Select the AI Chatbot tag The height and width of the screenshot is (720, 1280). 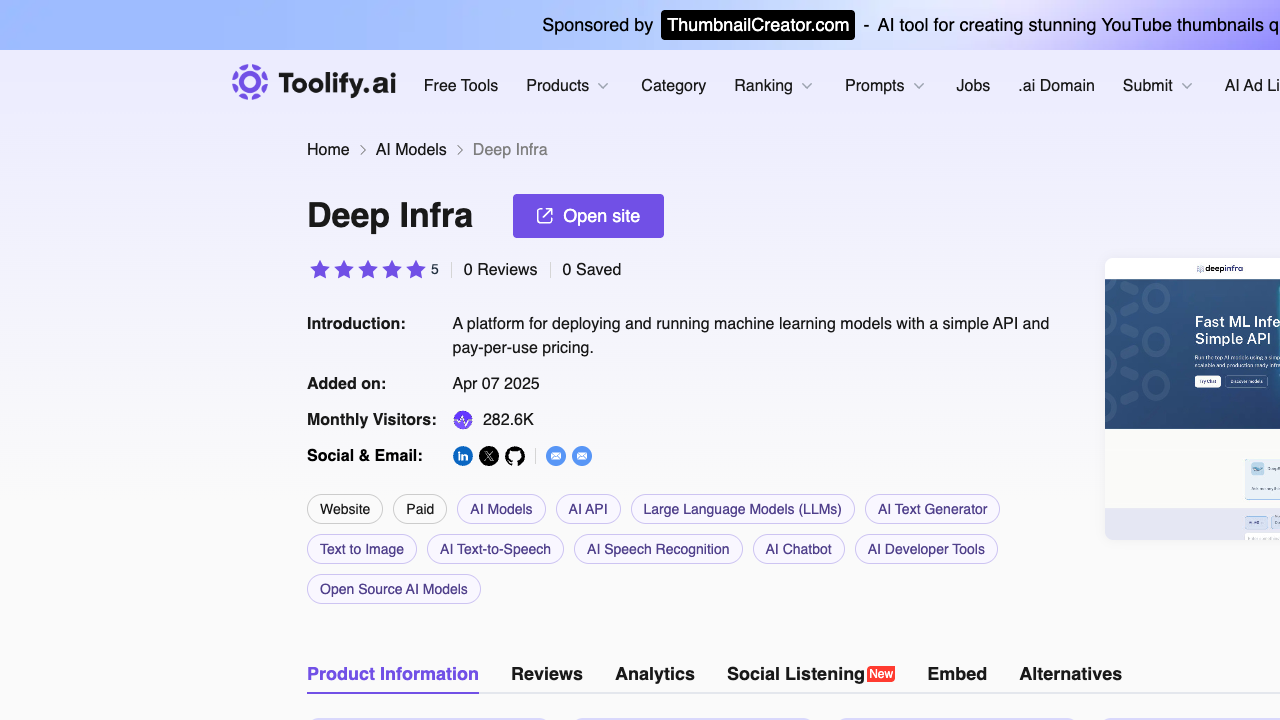799,549
